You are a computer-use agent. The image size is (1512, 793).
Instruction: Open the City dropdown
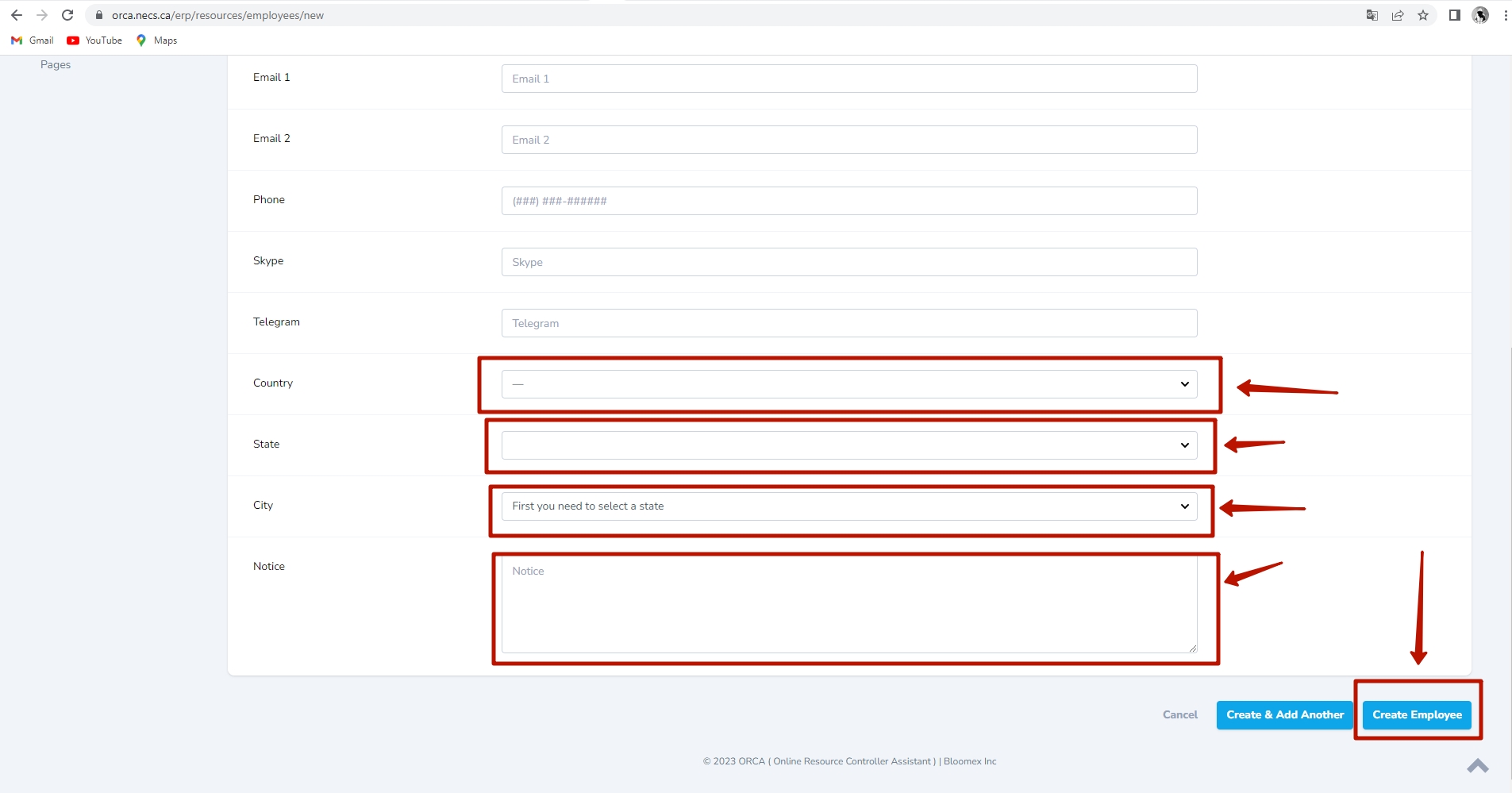849,506
